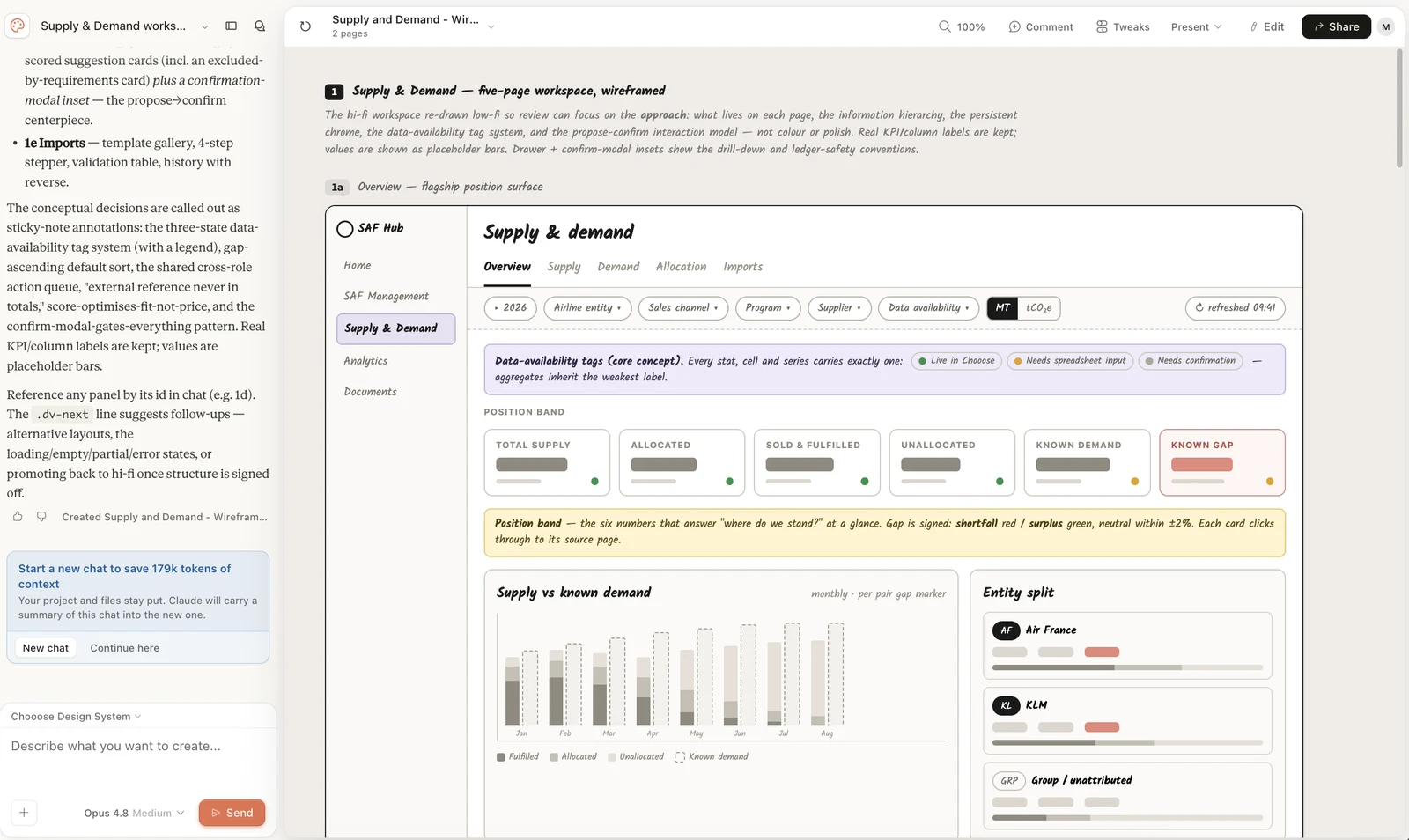The image size is (1409, 840).
Task: Click Continue here link
Action: coord(125,648)
